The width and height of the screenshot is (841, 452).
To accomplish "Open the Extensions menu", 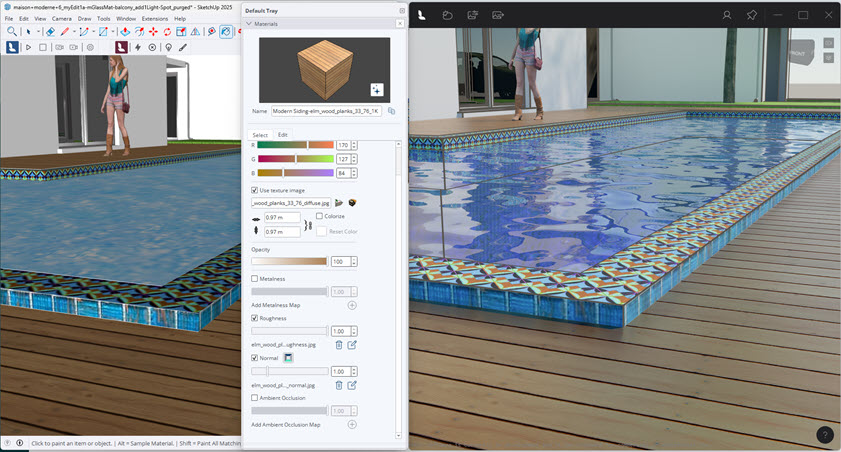I will pos(155,18).
